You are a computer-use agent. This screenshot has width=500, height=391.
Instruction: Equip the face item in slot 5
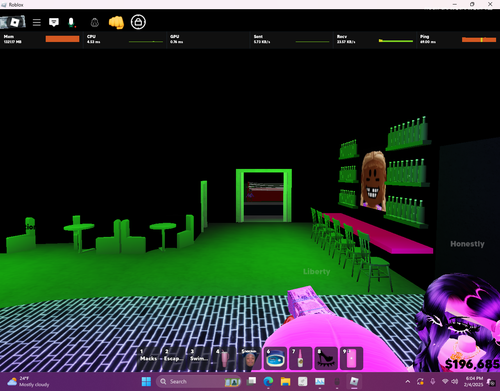tap(250, 358)
